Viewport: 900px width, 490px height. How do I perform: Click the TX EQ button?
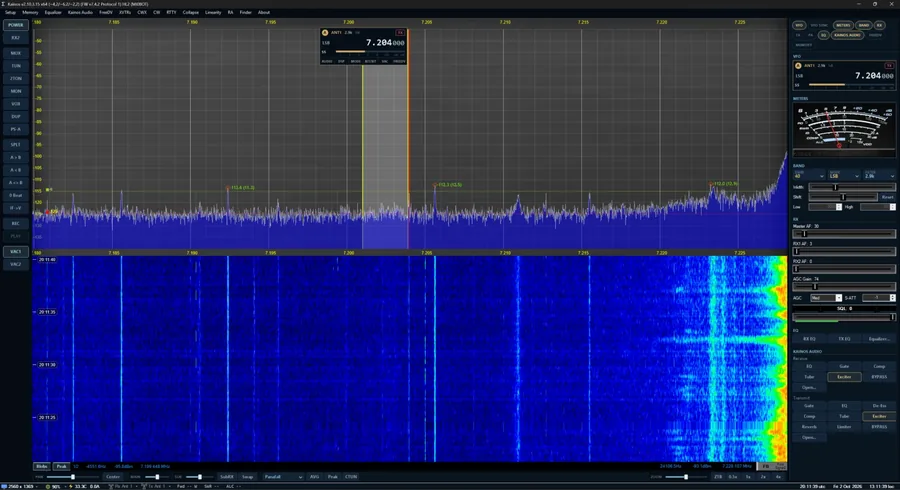(844, 339)
